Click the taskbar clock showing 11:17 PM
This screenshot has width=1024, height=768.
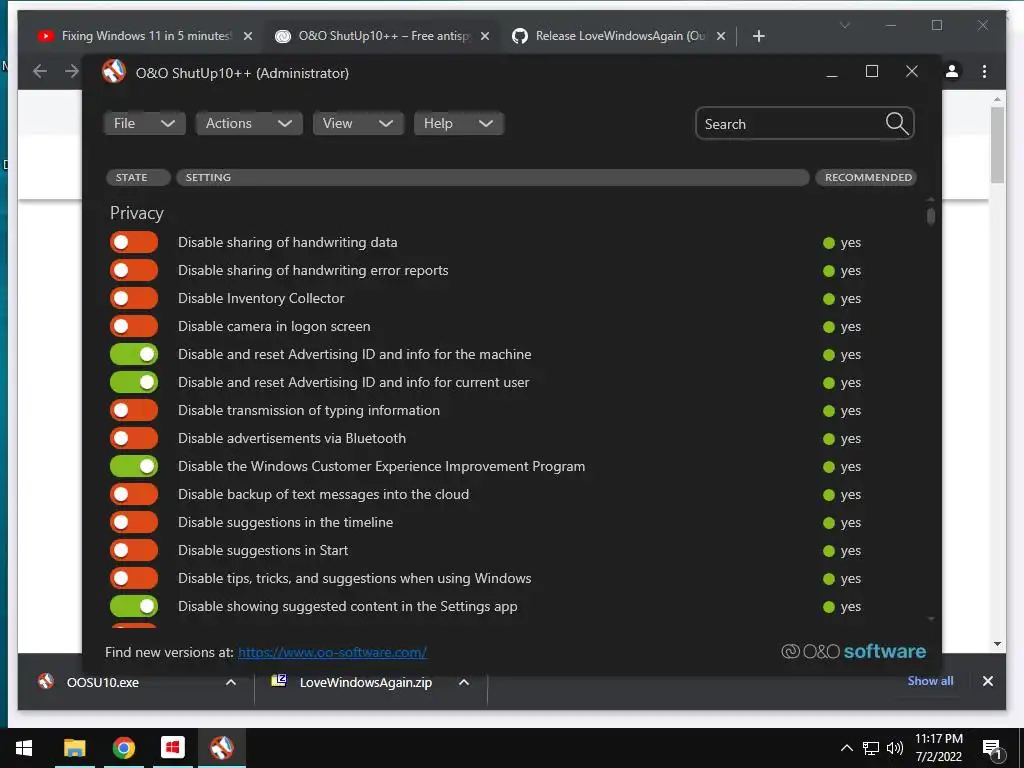[938, 748]
